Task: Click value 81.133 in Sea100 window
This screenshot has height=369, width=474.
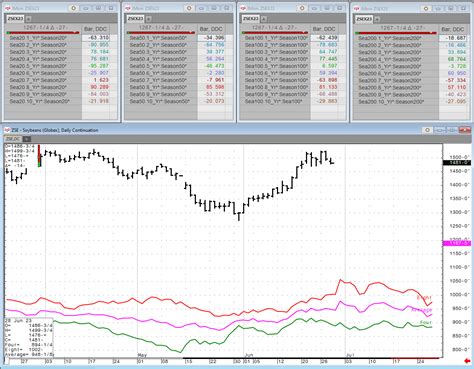Action: pyautogui.click(x=328, y=87)
